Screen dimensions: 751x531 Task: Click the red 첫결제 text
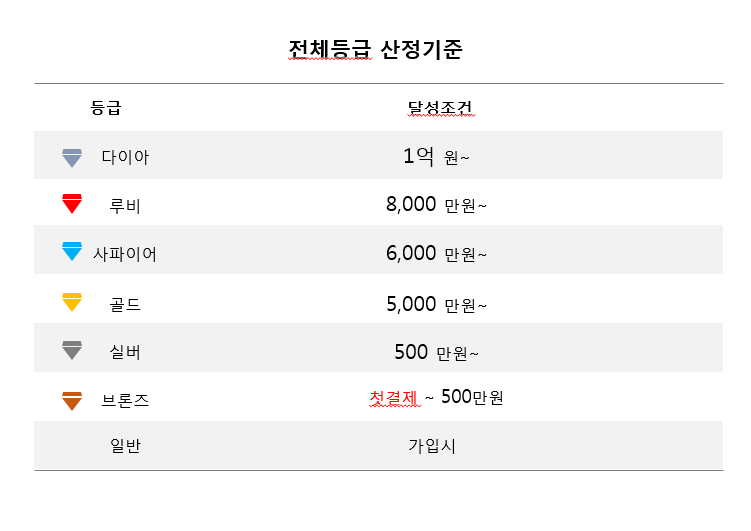point(394,397)
